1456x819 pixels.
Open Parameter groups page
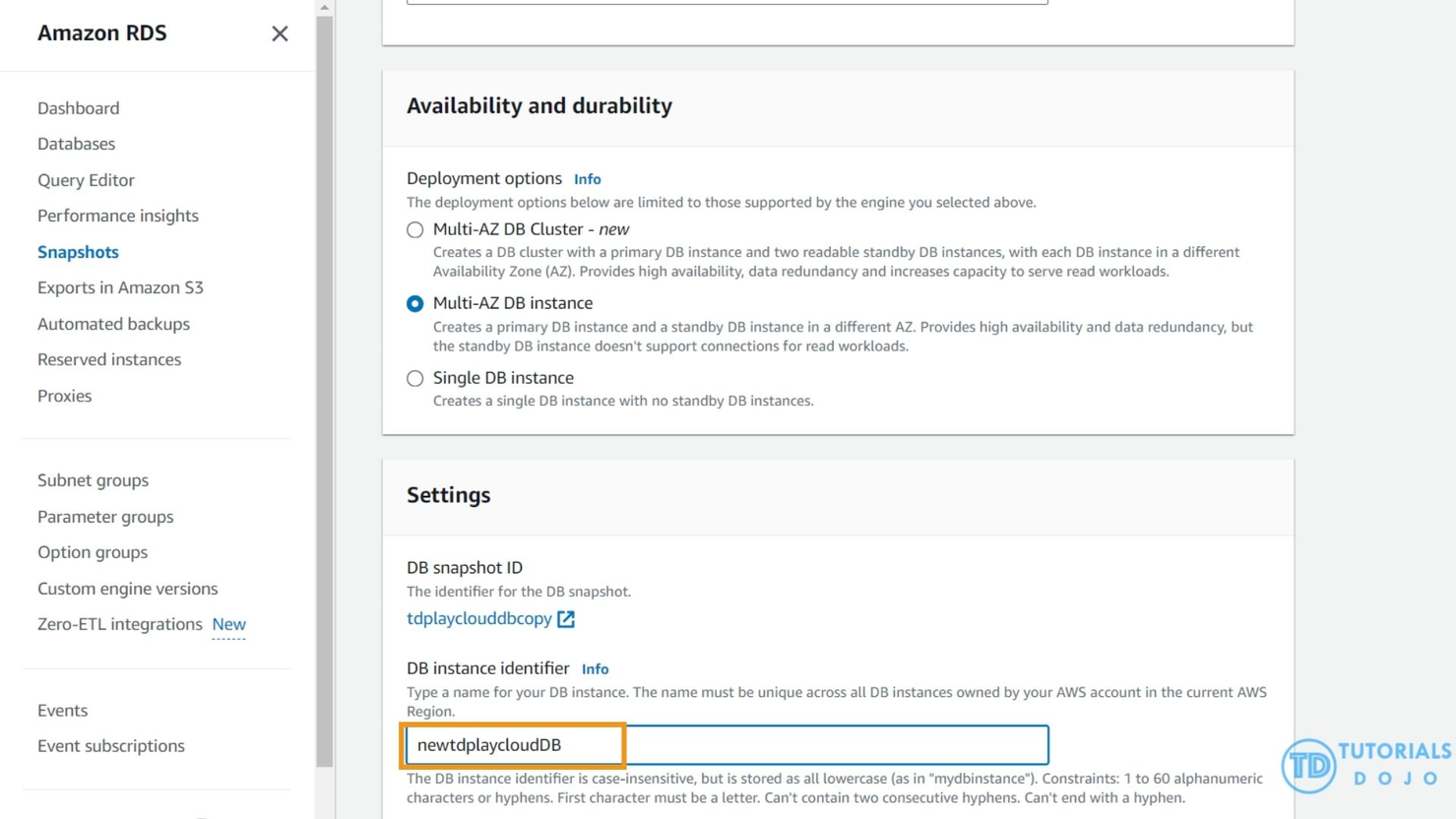click(x=105, y=517)
